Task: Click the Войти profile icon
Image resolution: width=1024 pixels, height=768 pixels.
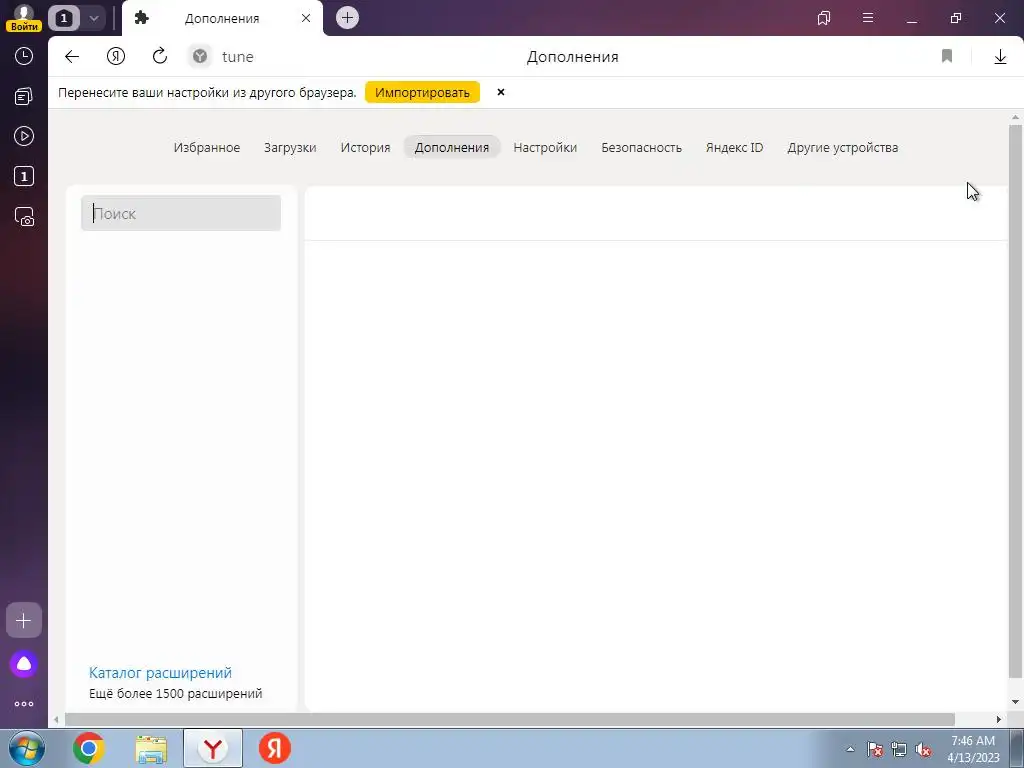Action: tap(24, 18)
